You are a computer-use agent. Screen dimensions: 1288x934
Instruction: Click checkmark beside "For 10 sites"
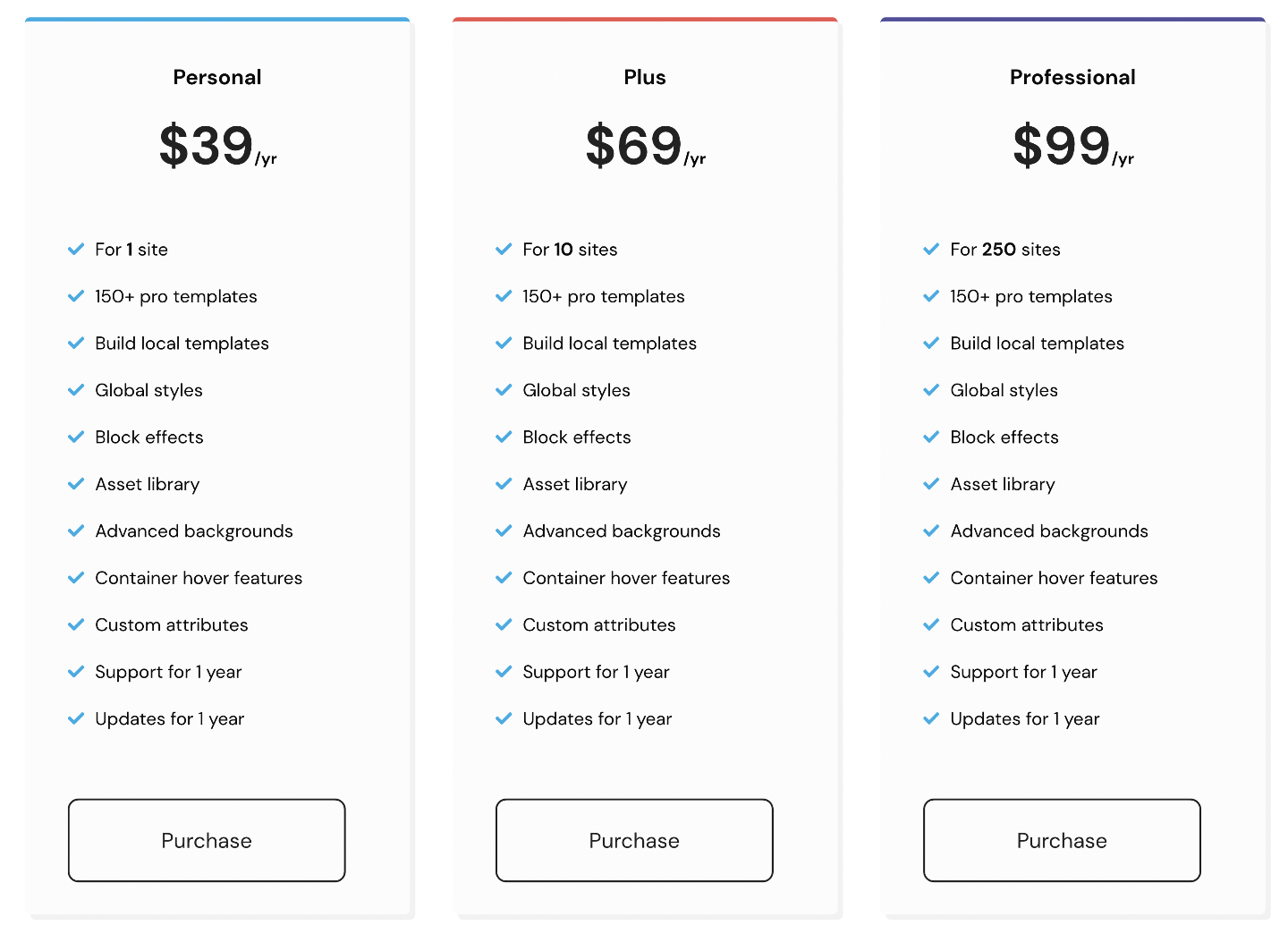(x=504, y=249)
